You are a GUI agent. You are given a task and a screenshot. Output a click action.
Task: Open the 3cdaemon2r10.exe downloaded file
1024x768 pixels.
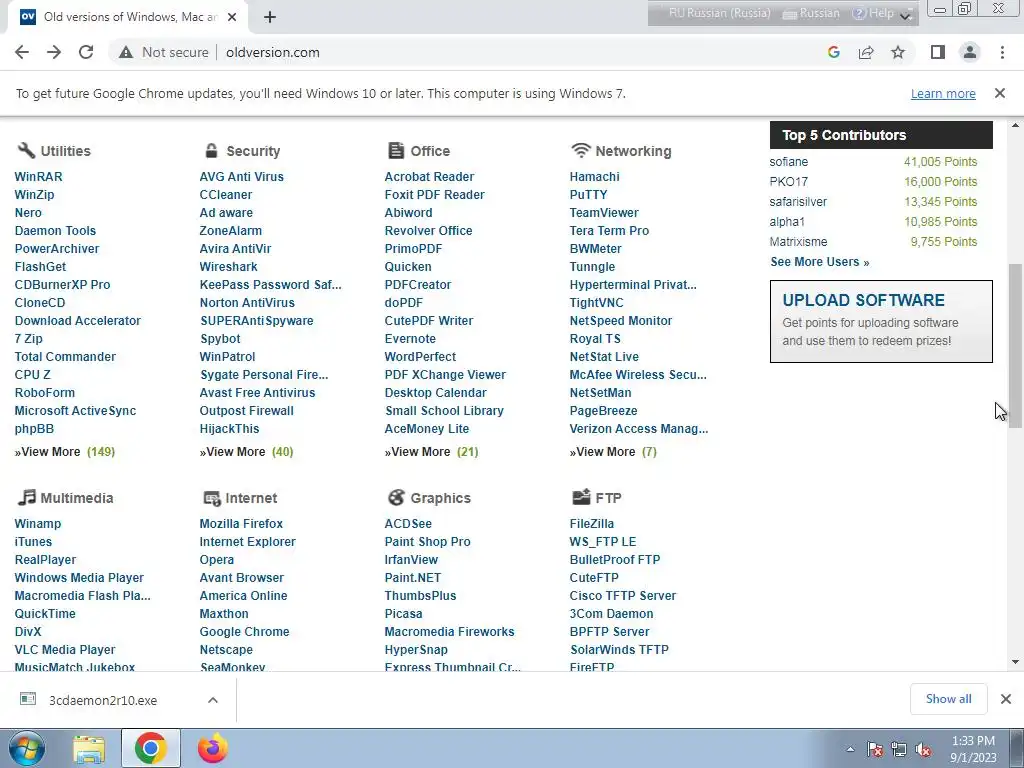103,700
